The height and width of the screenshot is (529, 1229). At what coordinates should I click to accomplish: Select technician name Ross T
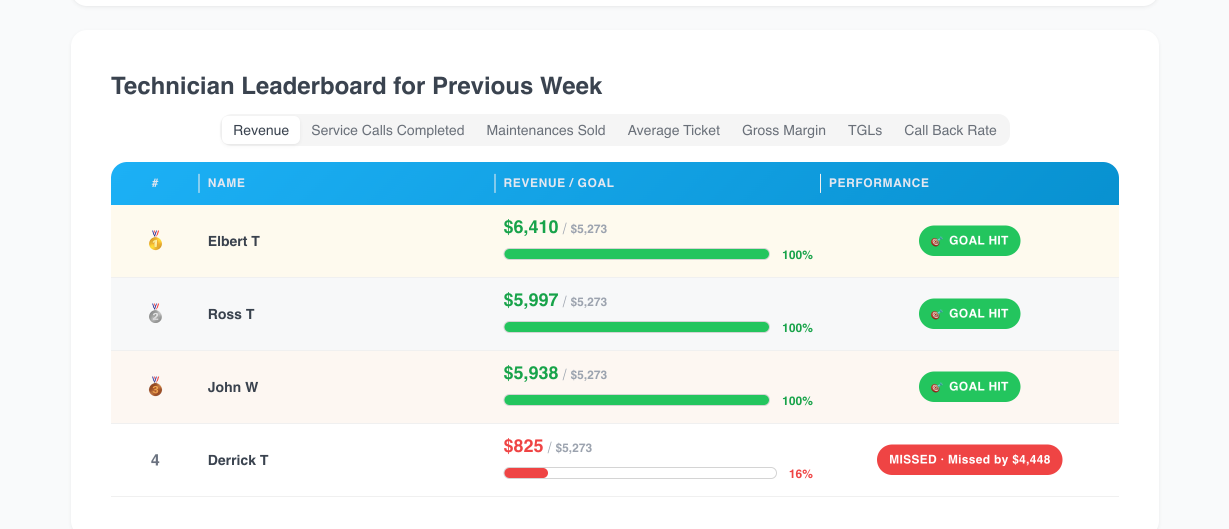pos(231,314)
